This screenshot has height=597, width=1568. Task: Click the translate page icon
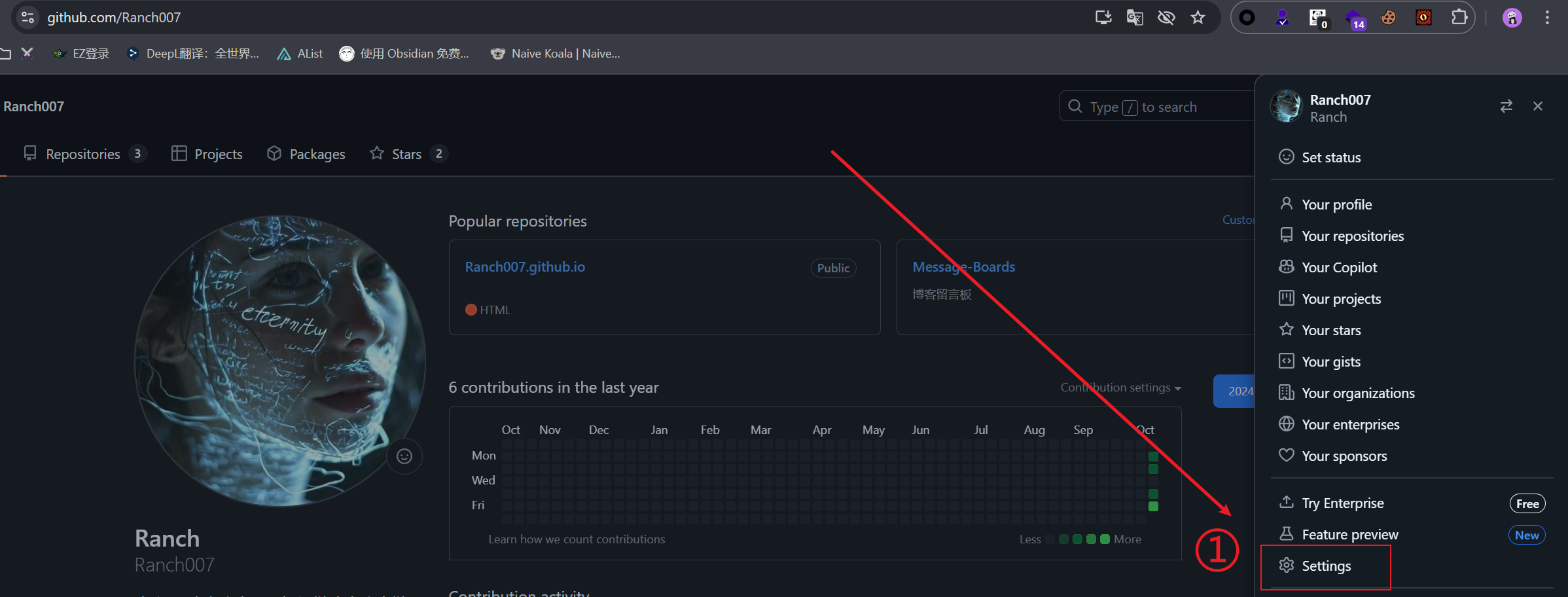pos(1135,18)
